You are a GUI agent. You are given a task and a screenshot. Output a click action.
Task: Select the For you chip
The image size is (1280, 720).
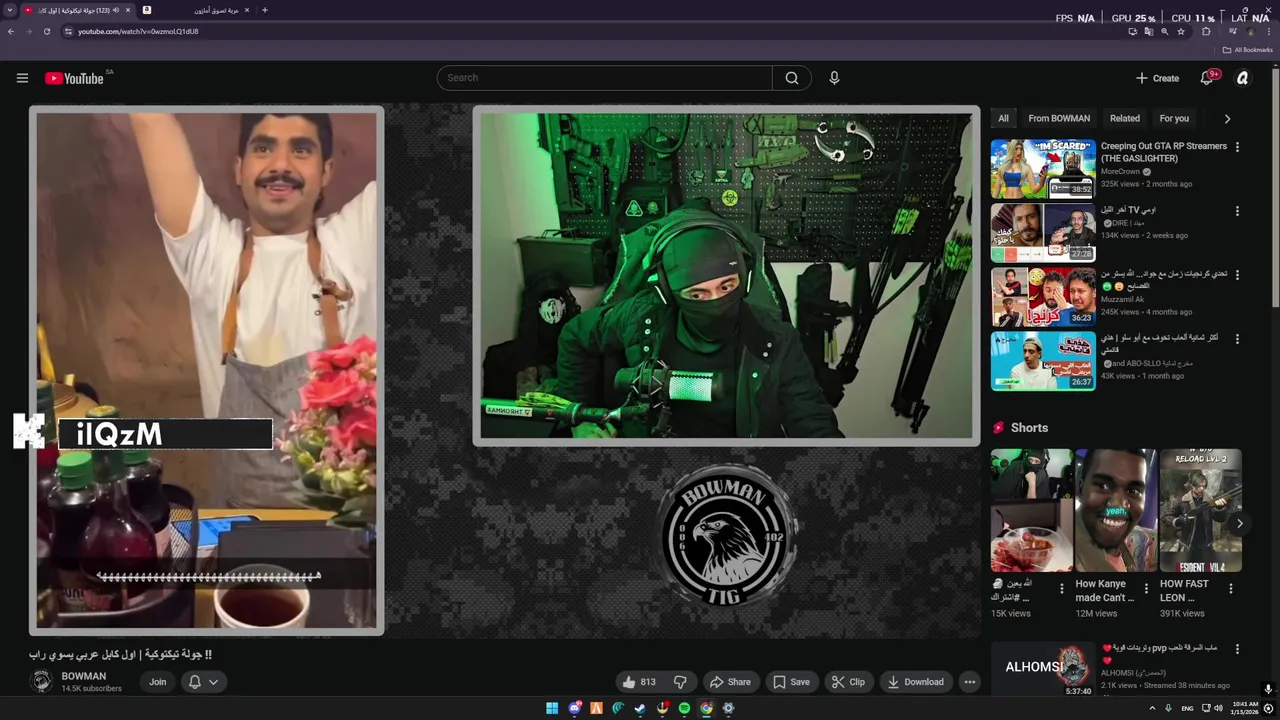[x=1174, y=118]
